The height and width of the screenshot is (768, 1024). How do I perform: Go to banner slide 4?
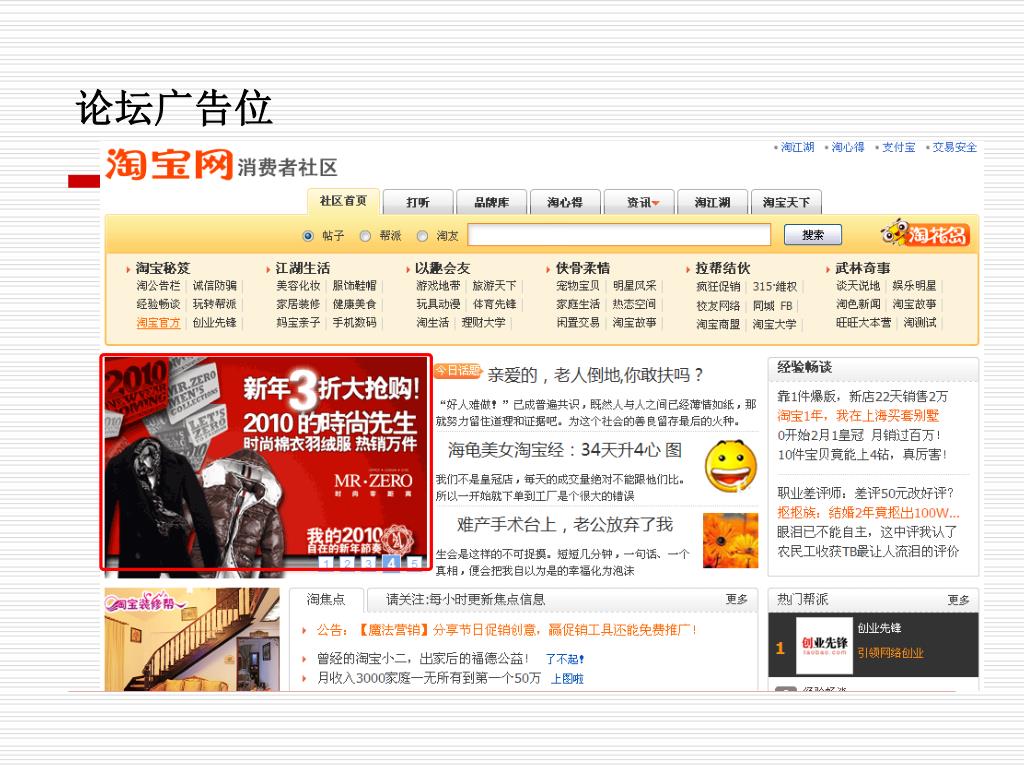(391, 562)
